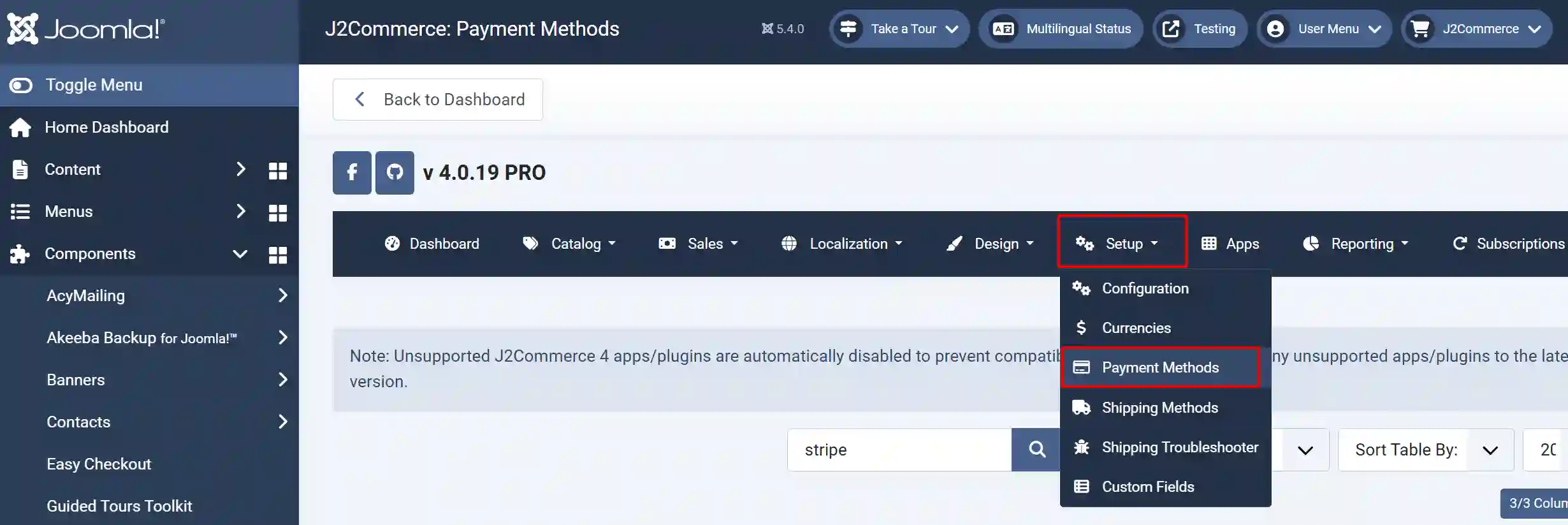Expand the Banners submenu
This screenshot has height=525, width=1568.
(x=283, y=380)
